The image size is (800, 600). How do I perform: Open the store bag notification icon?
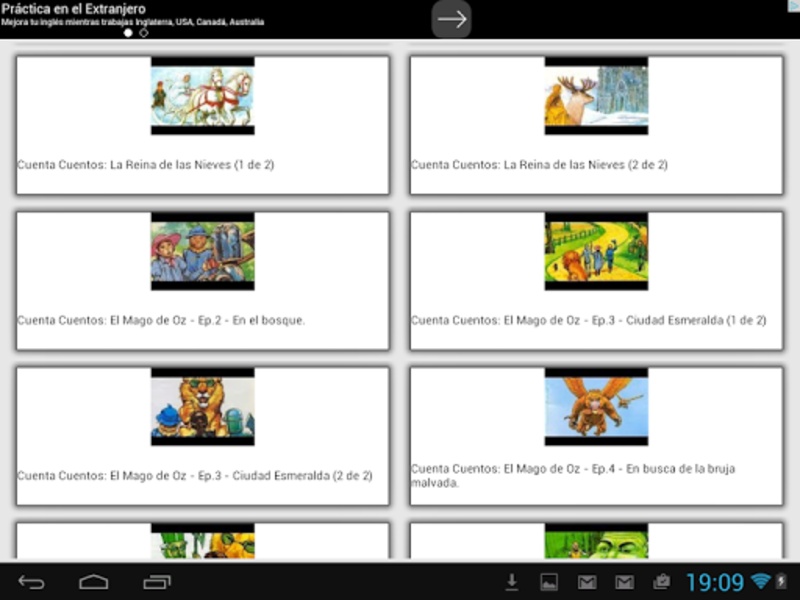click(662, 582)
